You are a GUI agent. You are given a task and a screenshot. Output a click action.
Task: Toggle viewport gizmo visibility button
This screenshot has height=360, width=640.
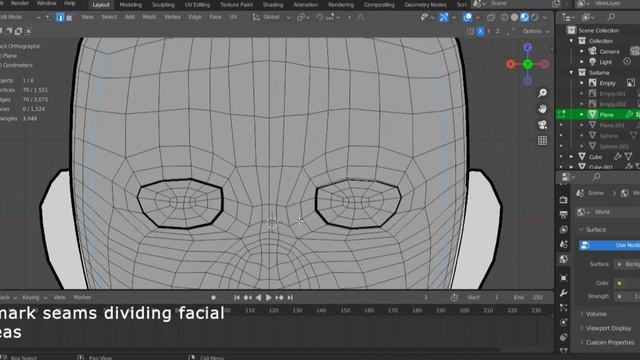click(x=444, y=17)
